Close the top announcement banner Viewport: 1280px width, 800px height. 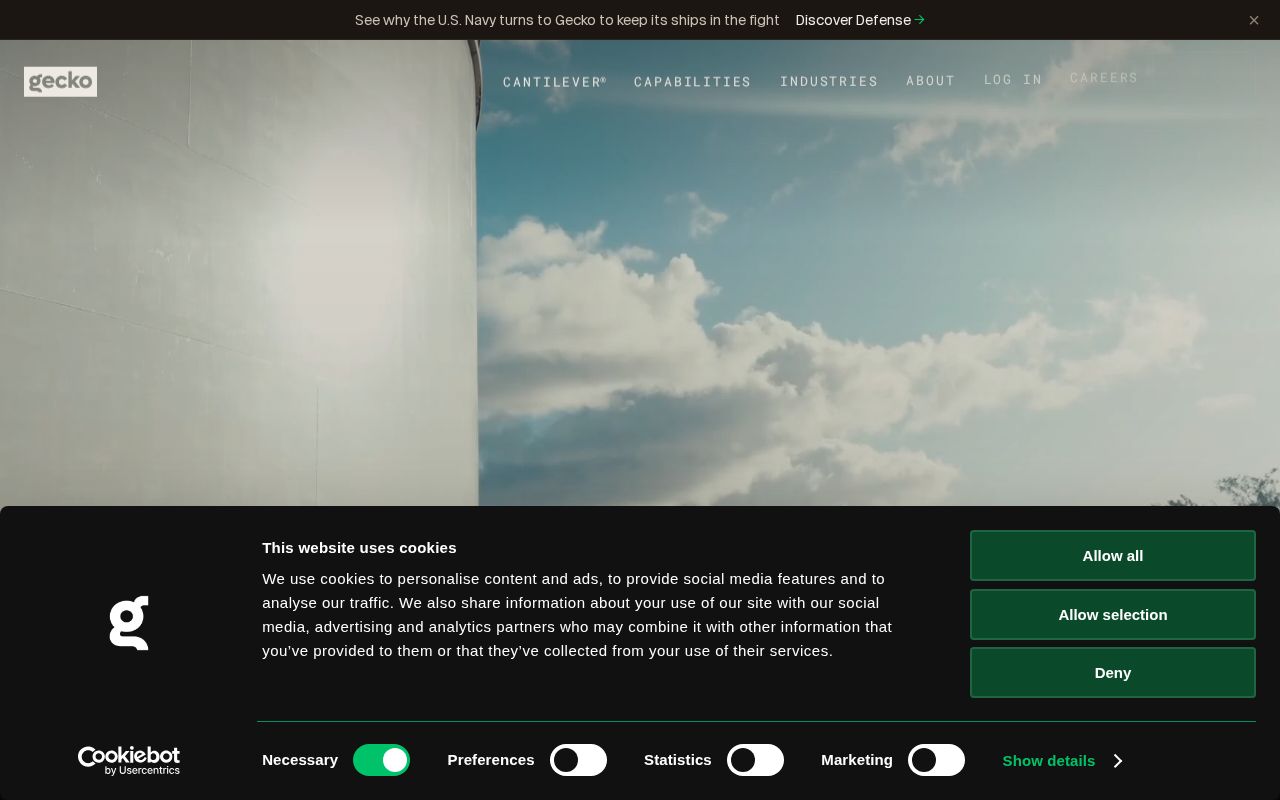point(1253,20)
